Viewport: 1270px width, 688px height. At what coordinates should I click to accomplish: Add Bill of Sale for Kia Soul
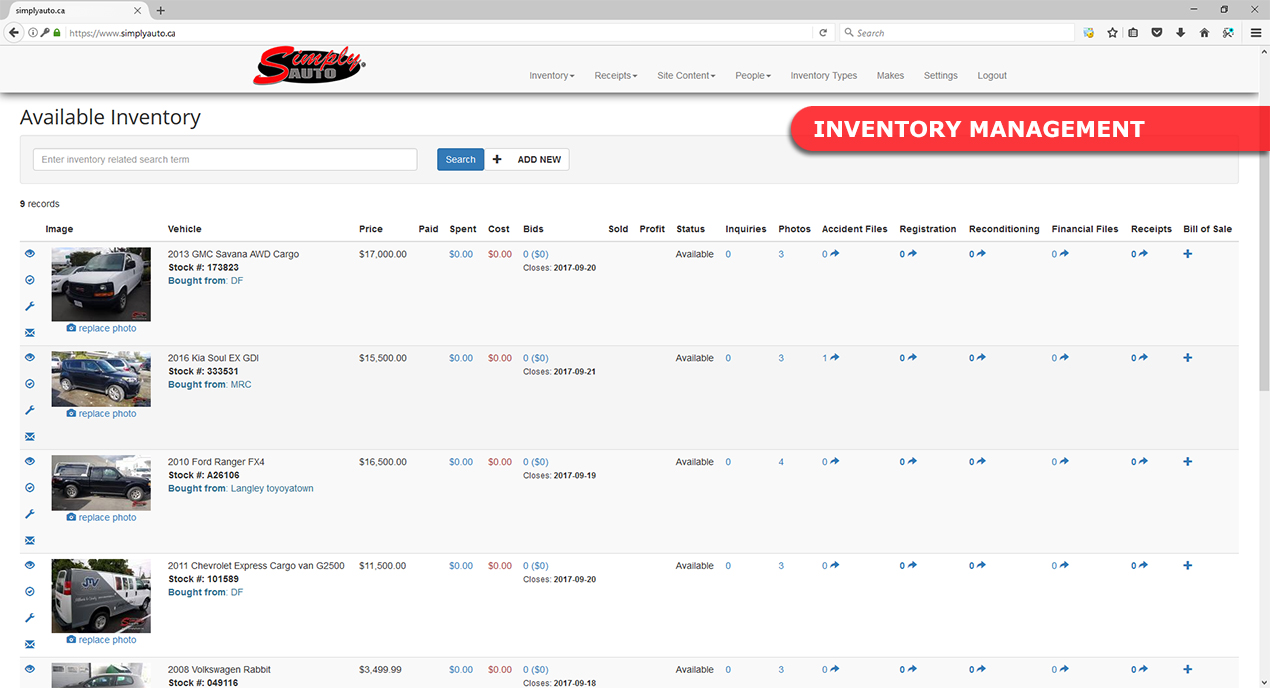coord(1188,358)
